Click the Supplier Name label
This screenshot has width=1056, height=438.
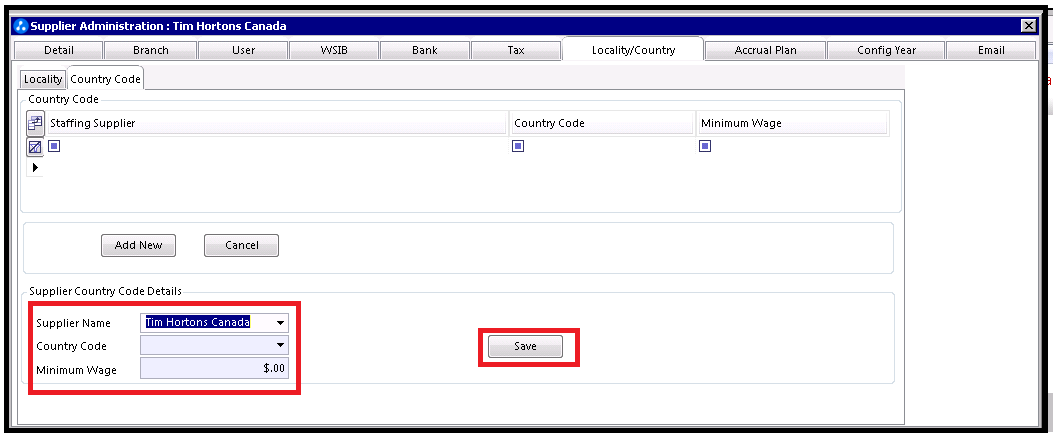click(x=73, y=323)
